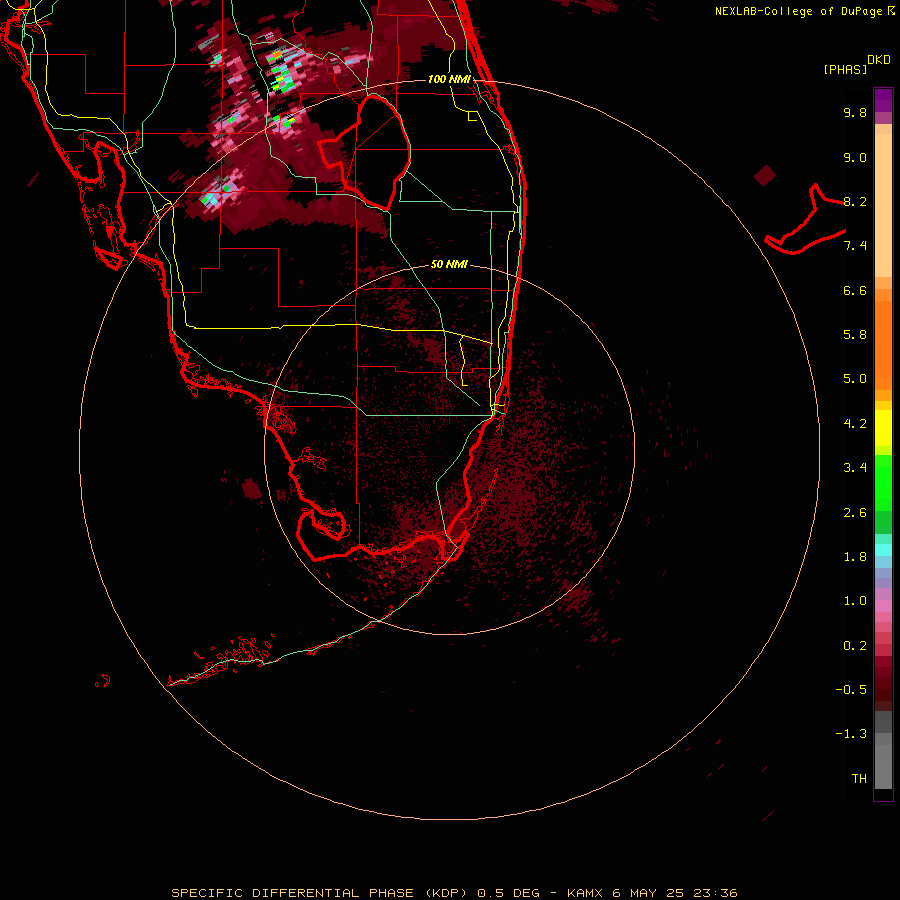This screenshot has width=900, height=900.
Task: Click the Bahamas island outline offshore
Action: pos(806,219)
